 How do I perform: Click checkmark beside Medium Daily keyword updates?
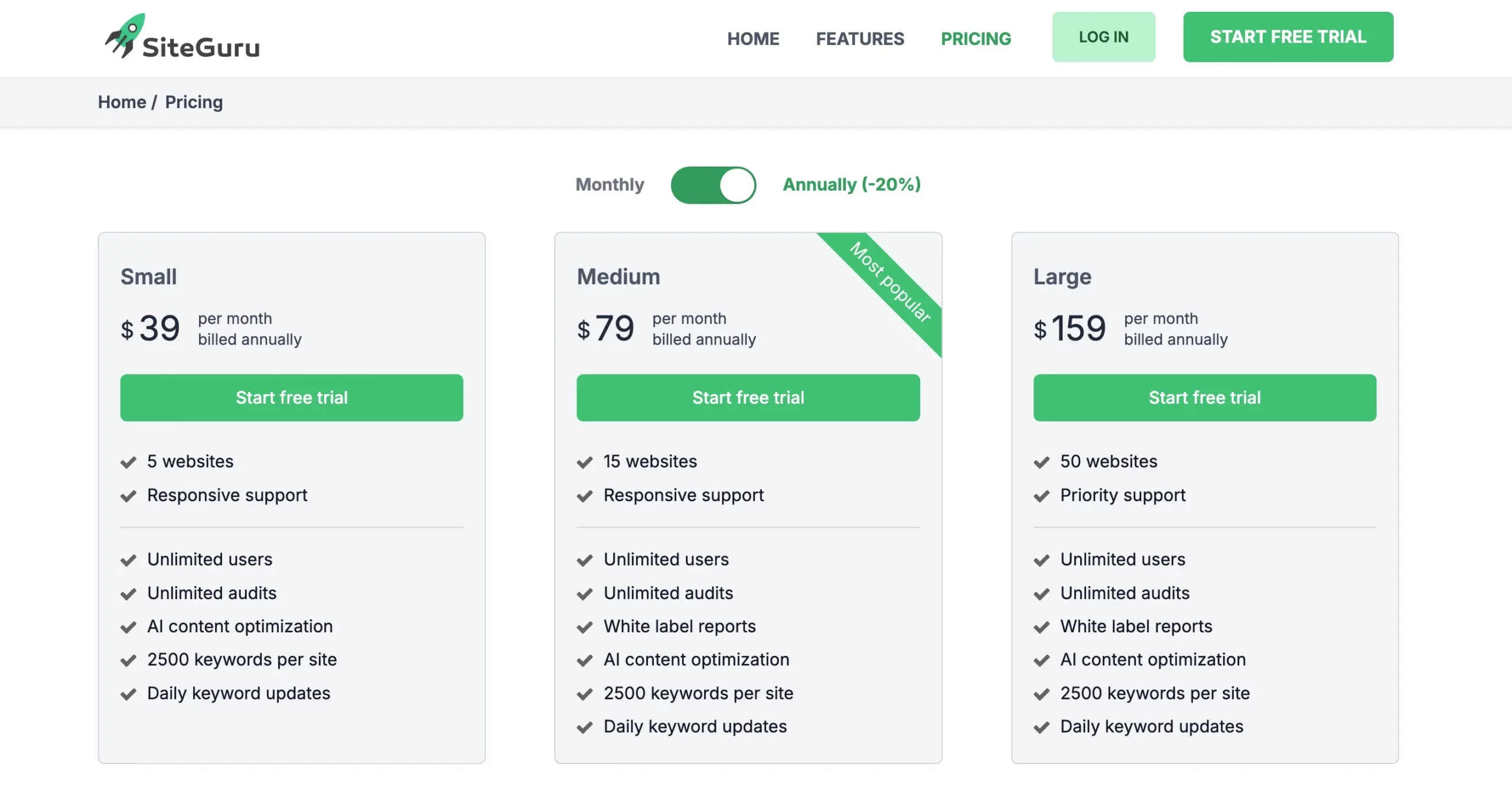[585, 727]
